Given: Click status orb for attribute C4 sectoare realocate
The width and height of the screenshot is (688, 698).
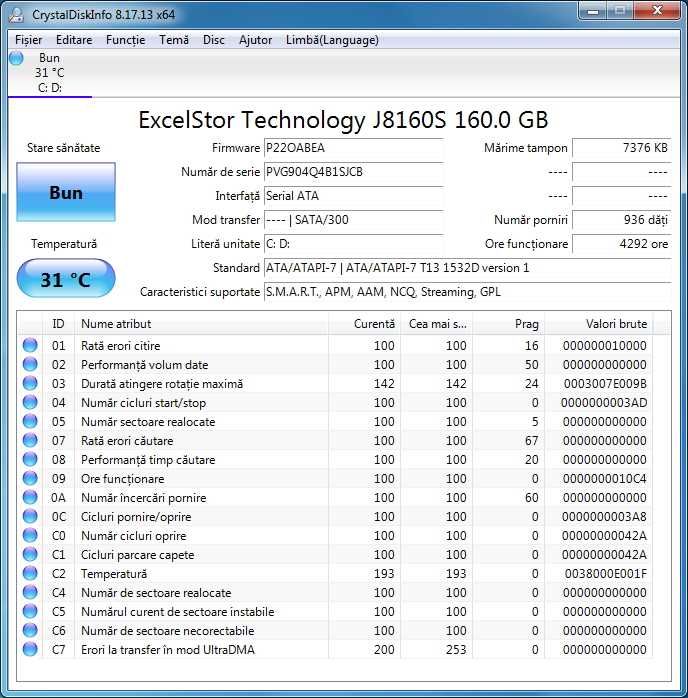Looking at the screenshot, I should pos(30,592).
